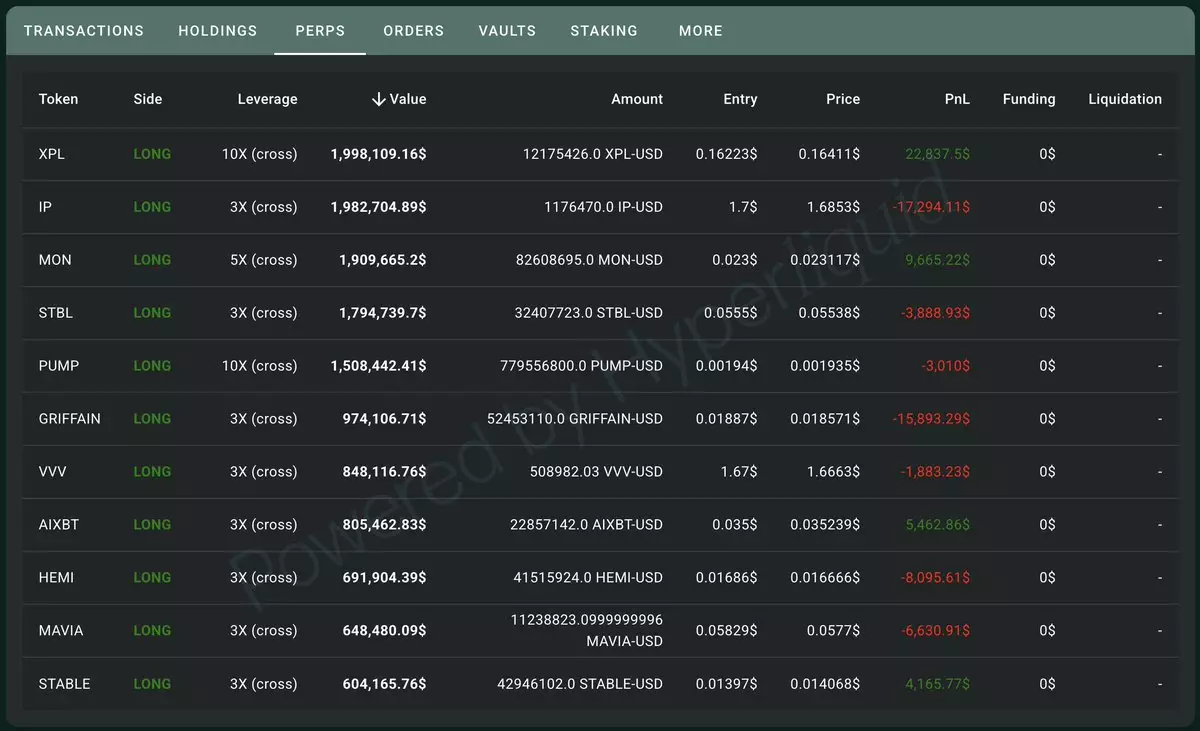Sort by the Liquidation column header
Screen dimensions: 1200x731
click(1124, 99)
